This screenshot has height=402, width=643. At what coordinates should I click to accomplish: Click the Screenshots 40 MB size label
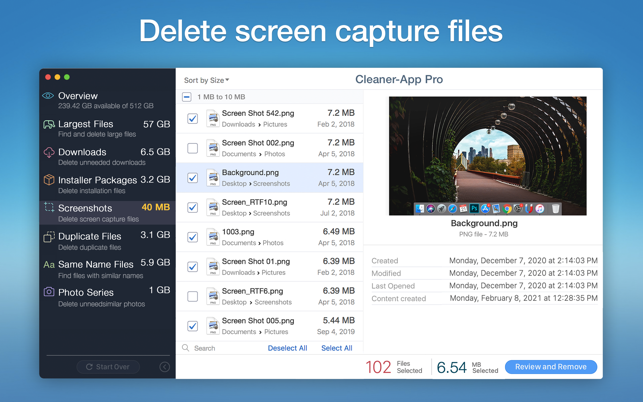click(156, 207)
